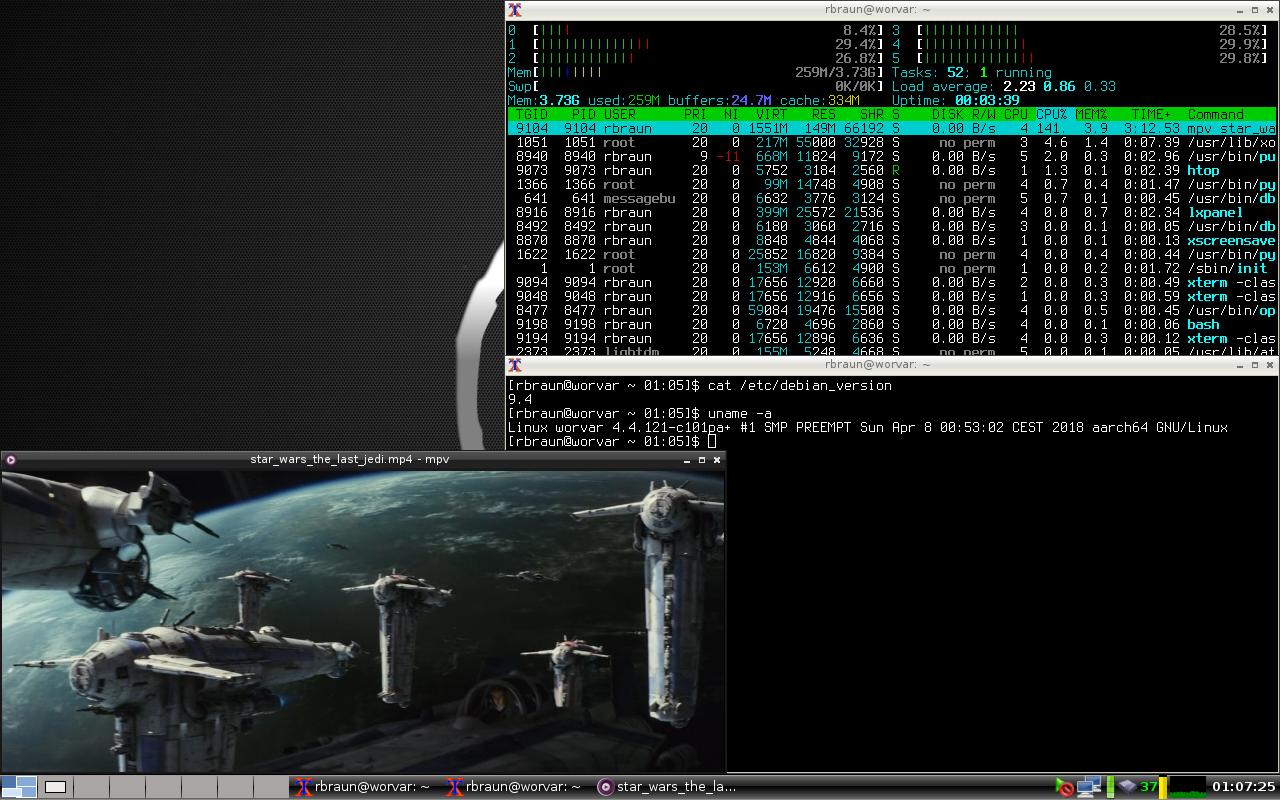Sort htop by the SHR column header
This screenshot has height=800, width=1280.
[x=872, y=114]
